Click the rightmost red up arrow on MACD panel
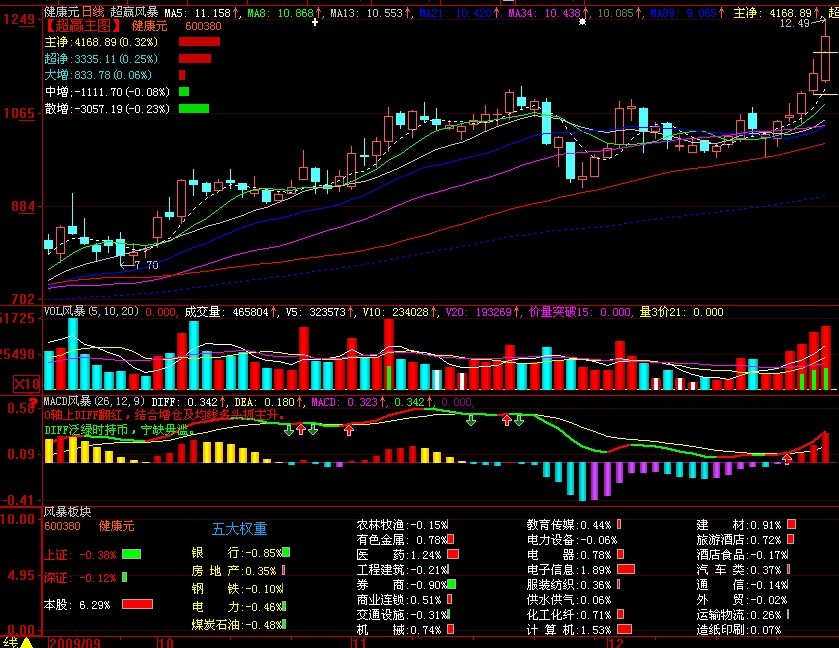839x648 pixels. tap(787, 458)
